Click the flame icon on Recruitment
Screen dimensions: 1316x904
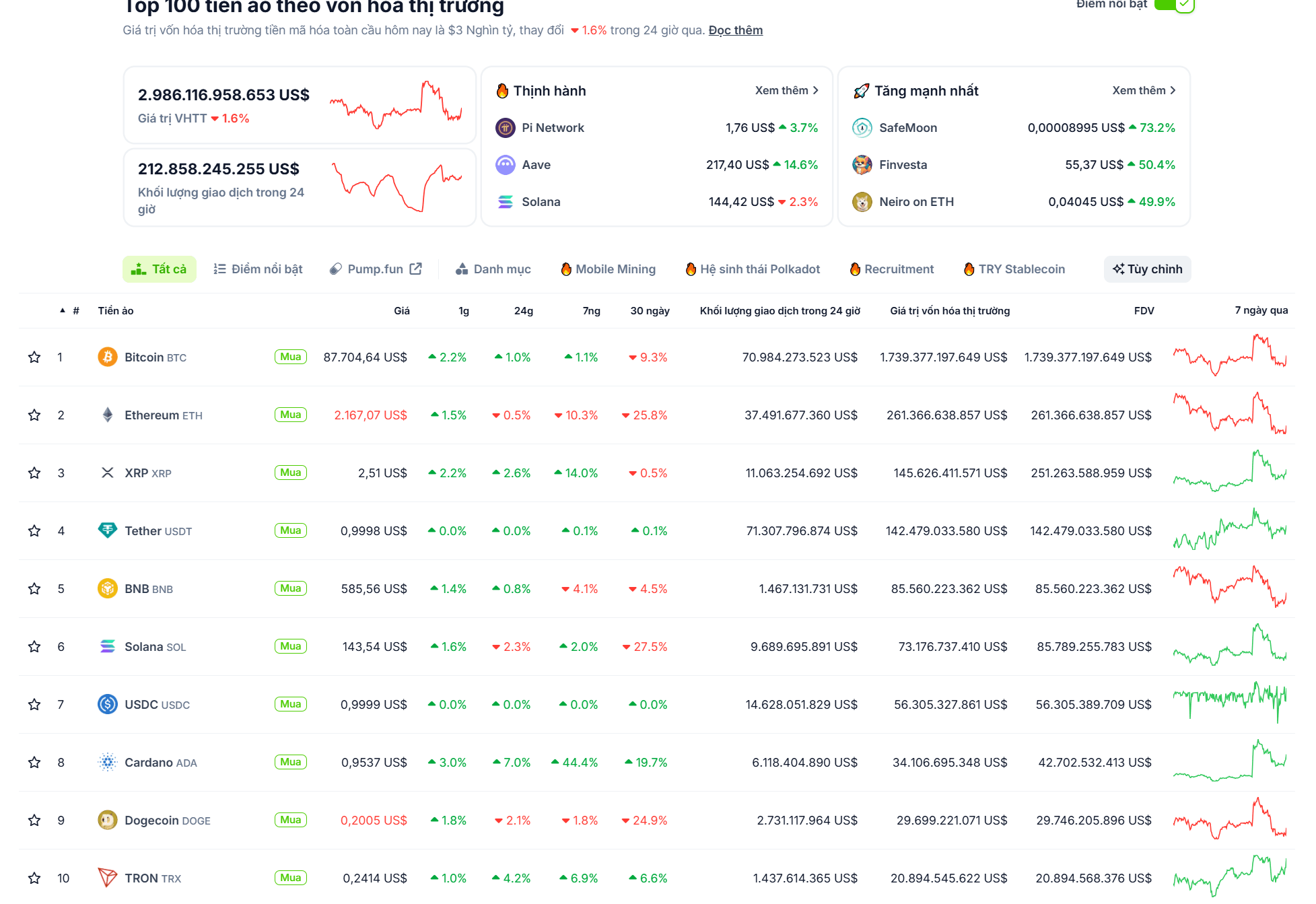(855, 269)
